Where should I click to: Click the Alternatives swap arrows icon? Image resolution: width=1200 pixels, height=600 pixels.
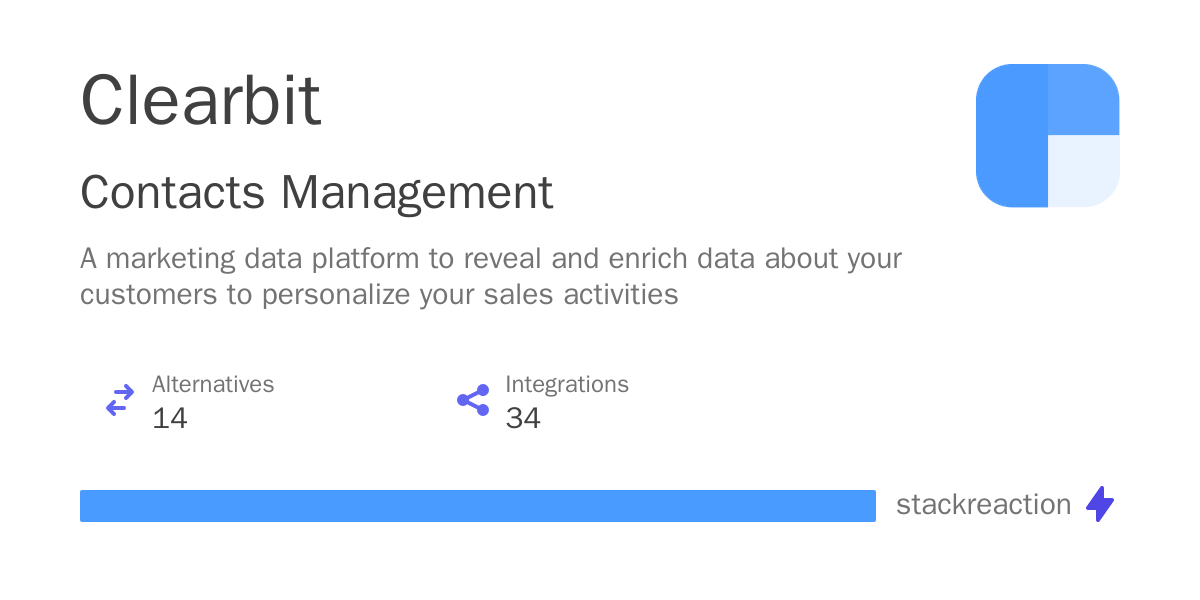tap(120, 400)
